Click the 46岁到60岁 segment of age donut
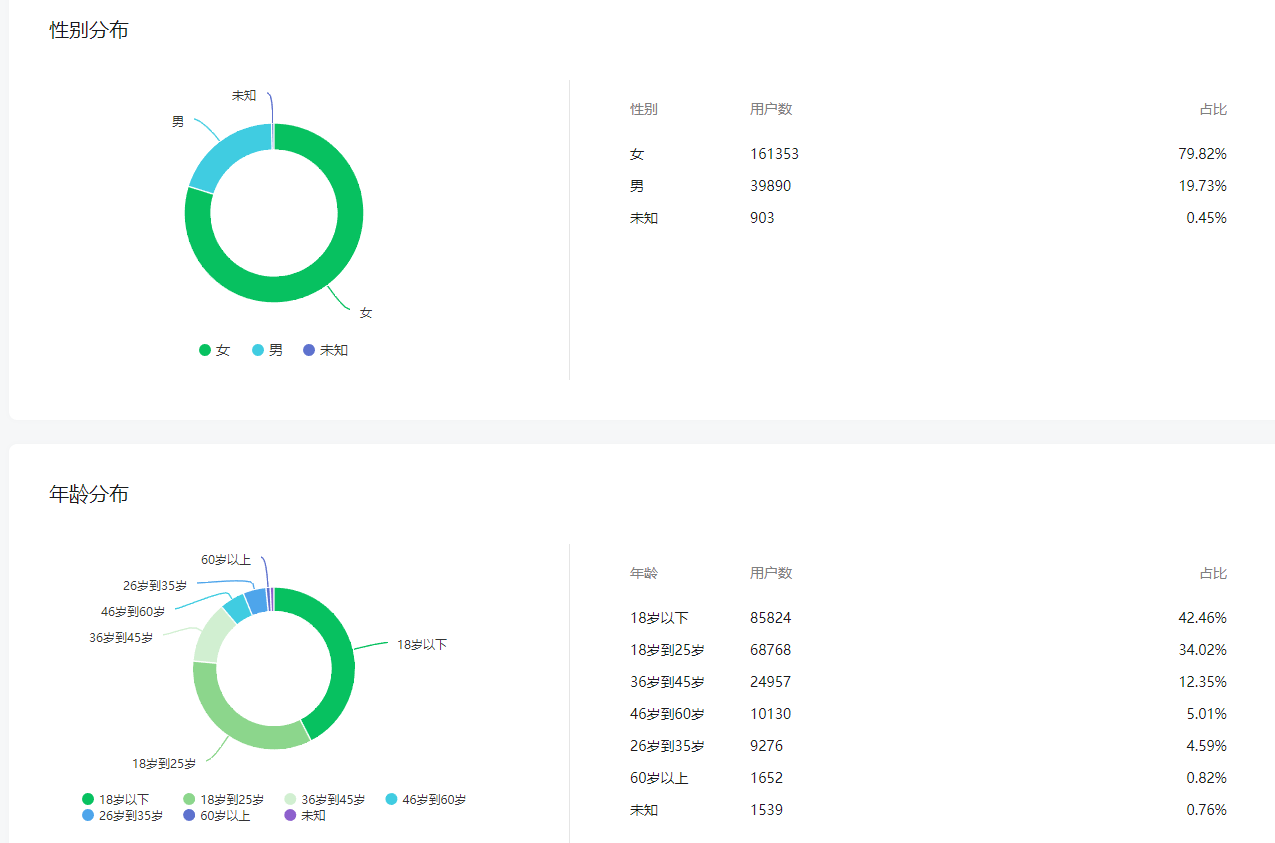1275x843 pixels. tap(237, 607)
